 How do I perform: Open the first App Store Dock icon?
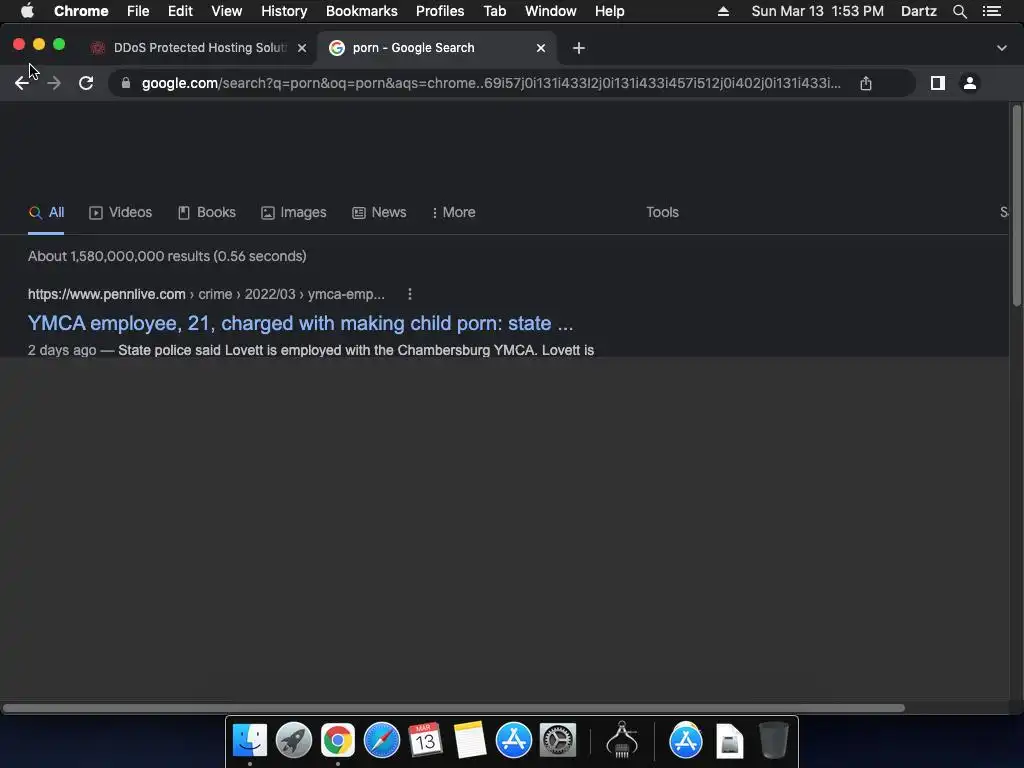point(513,741)
